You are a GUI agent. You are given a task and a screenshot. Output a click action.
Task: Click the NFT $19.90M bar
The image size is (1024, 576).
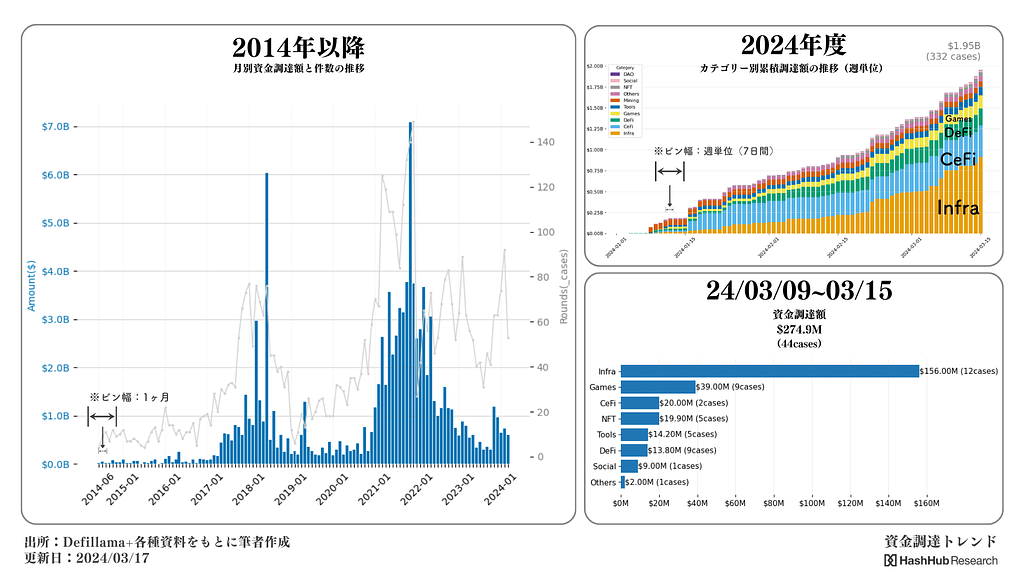(x=640, y=419)
